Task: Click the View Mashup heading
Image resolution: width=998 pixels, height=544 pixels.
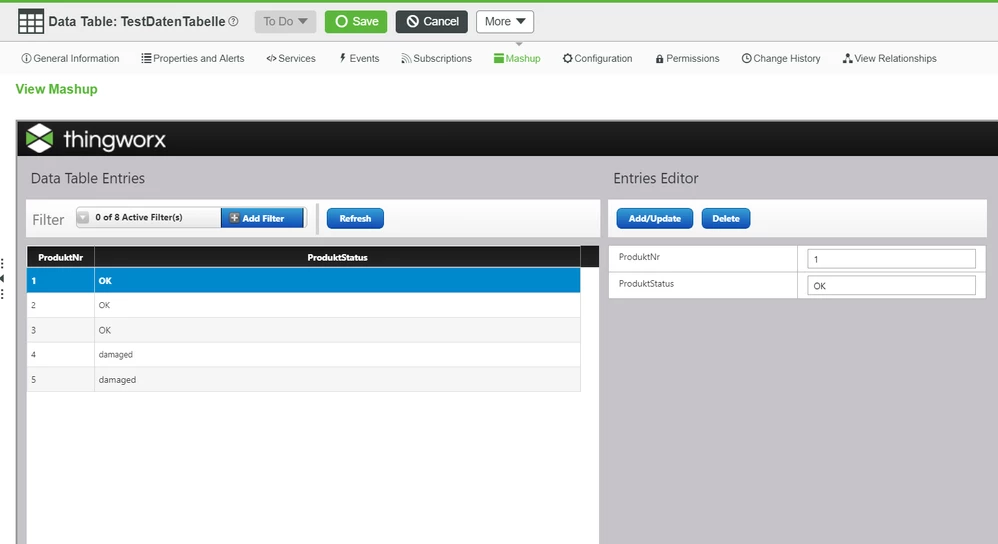Action: coord(57,89)
